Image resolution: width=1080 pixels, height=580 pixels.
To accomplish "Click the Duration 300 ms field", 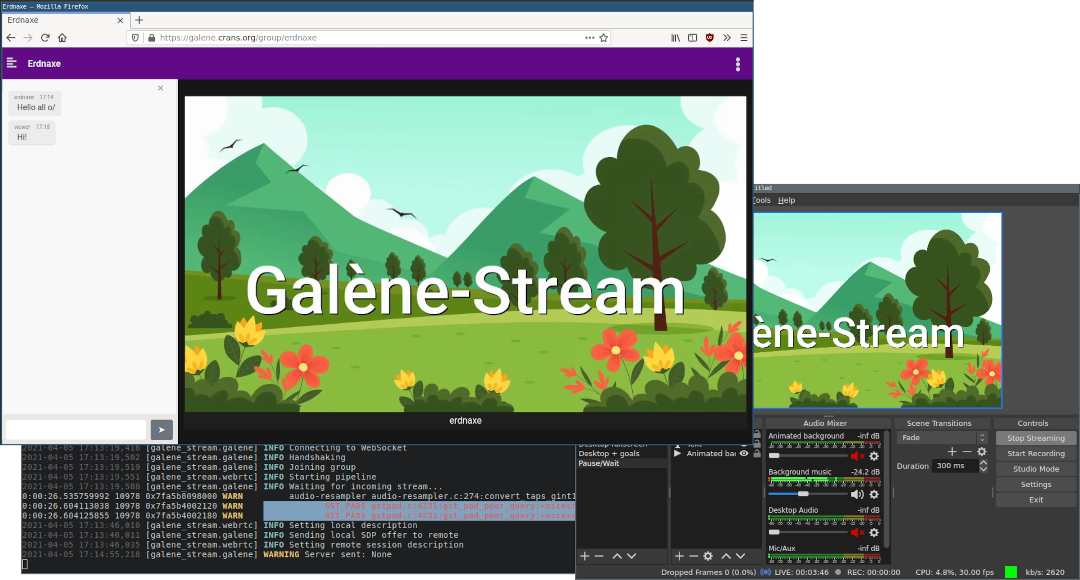I will point(955,466).
